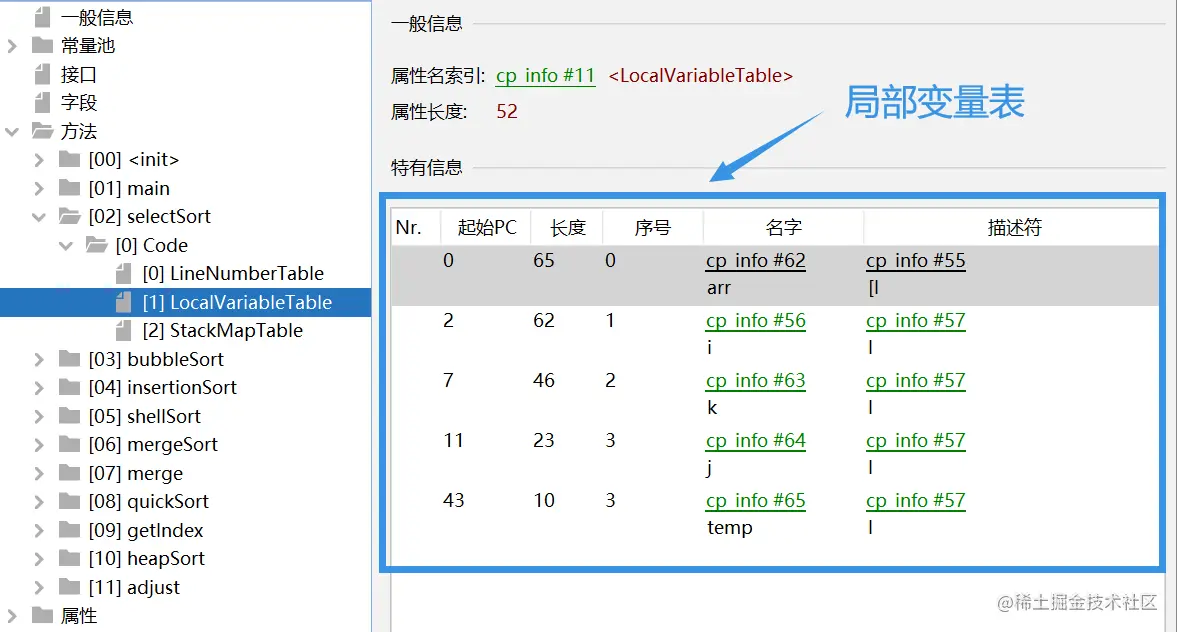The image size is (1177, 632).
Task: Expand the 属性 node
Action: coord(11,616)
